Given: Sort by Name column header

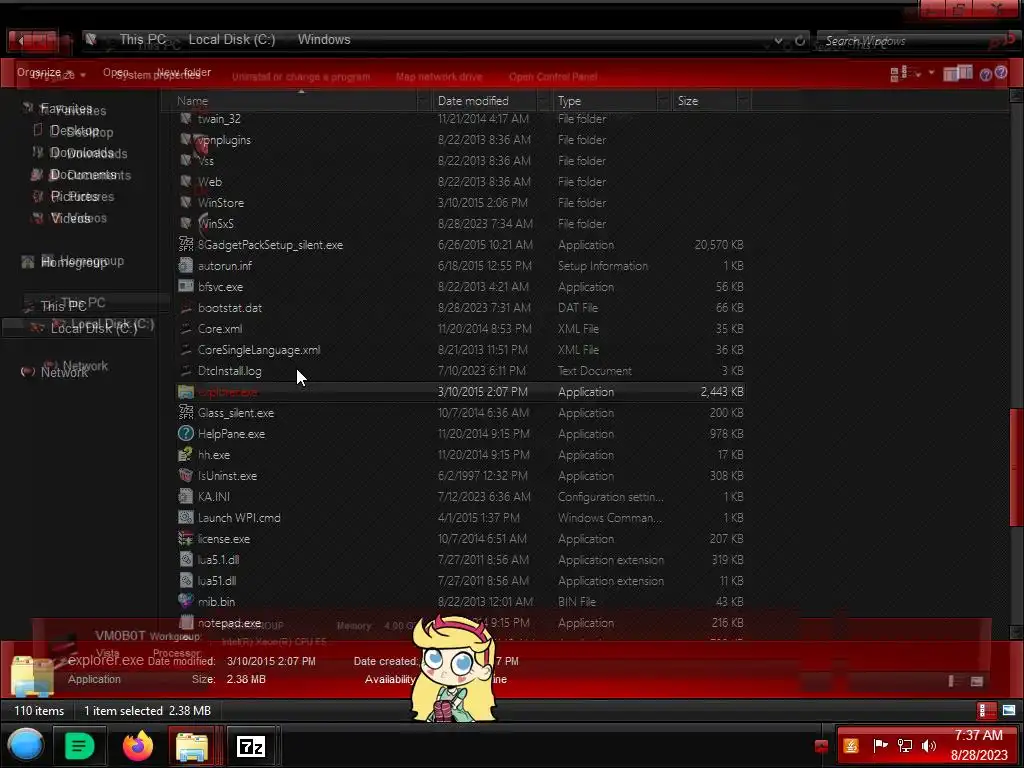Looking at the screenshot, I should pyautogui.click(x=192, y=101).
